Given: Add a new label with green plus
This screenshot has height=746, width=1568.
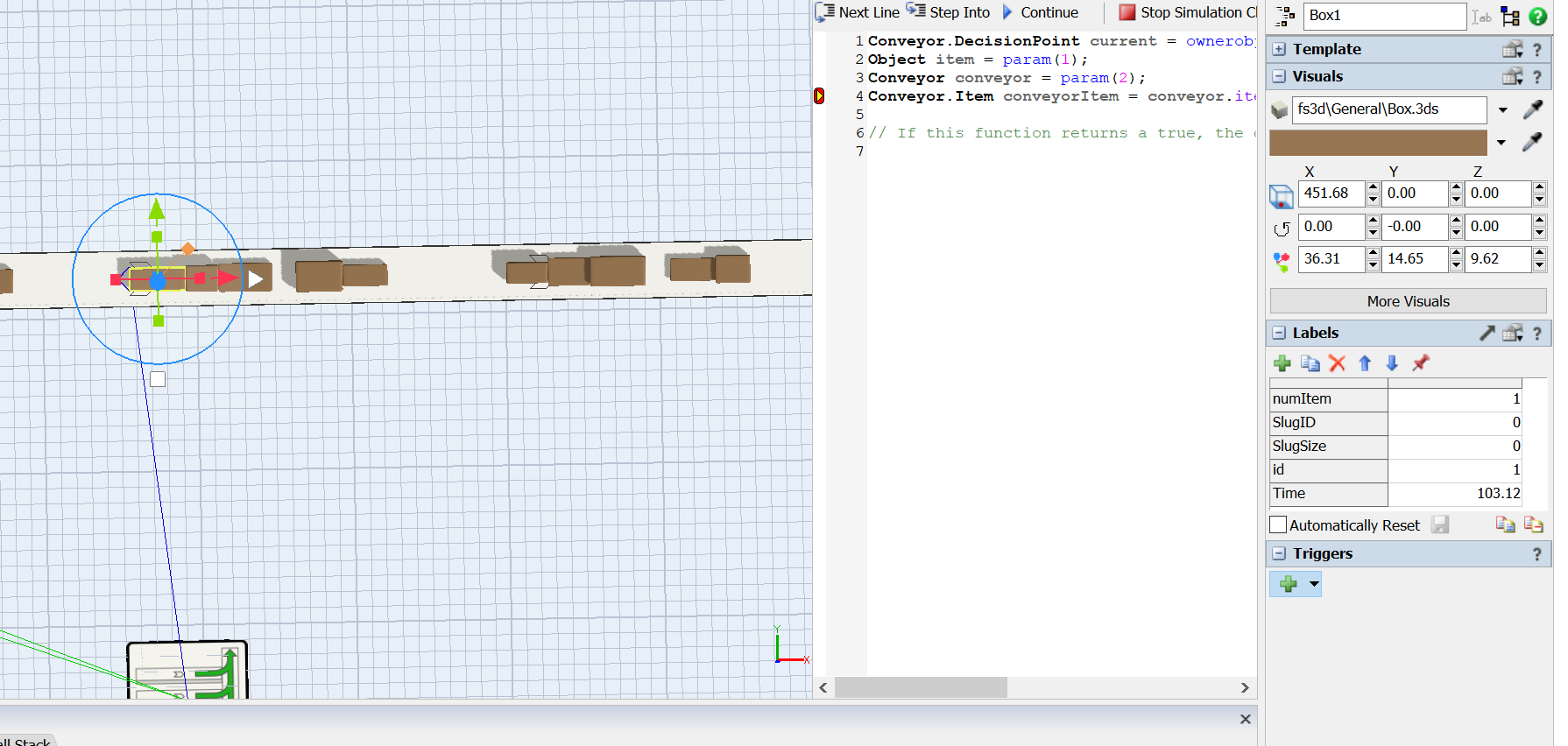Looking at the screenshot, I should tap(1282, 363).
